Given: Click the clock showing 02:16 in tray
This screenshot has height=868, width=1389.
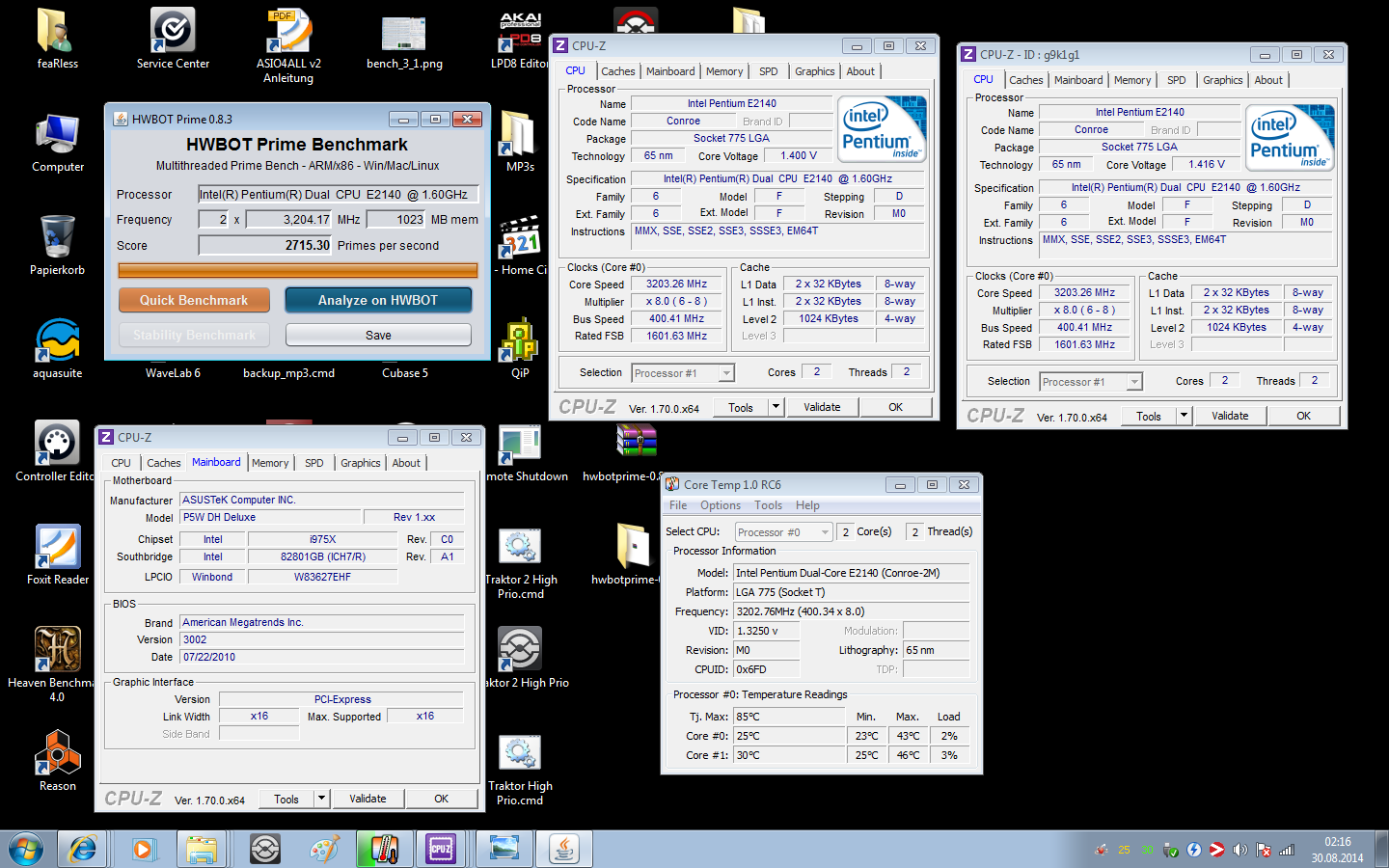Looking at the screenshot, I should [x=1338, y=842].
